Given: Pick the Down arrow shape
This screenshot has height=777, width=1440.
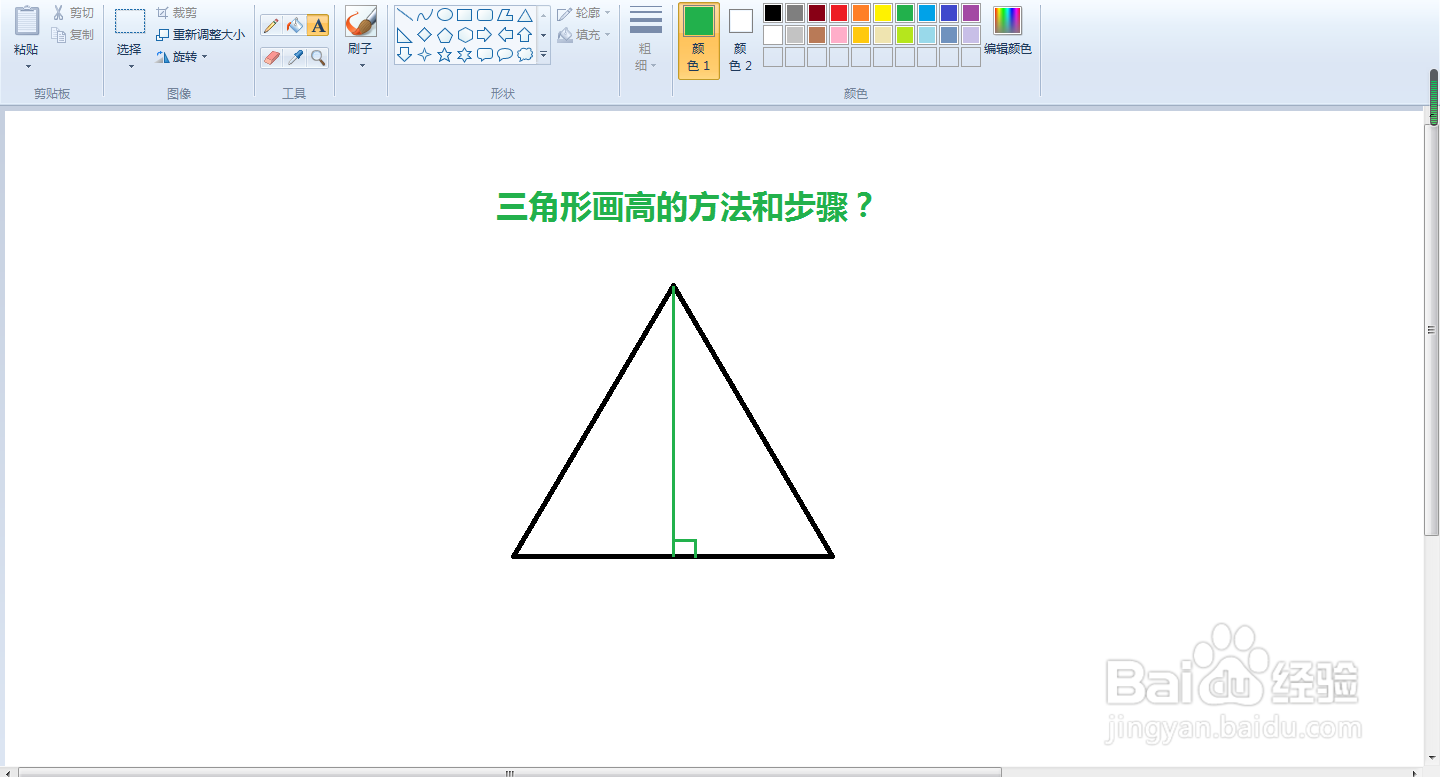Looking at the screenshot, I should (404, 55).
